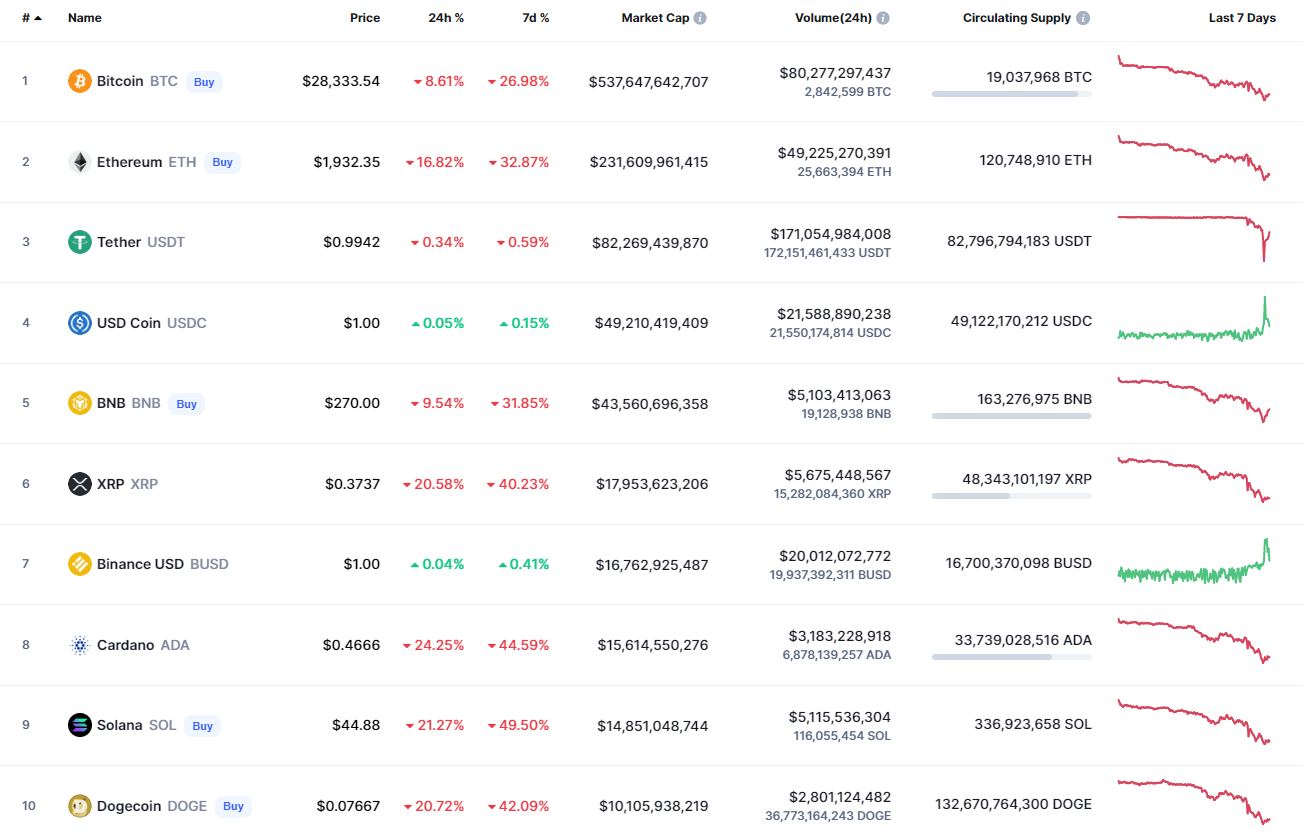Sort by the Price column header
The height and width of the screenshot is (838, 1303).
pos(365,18)
